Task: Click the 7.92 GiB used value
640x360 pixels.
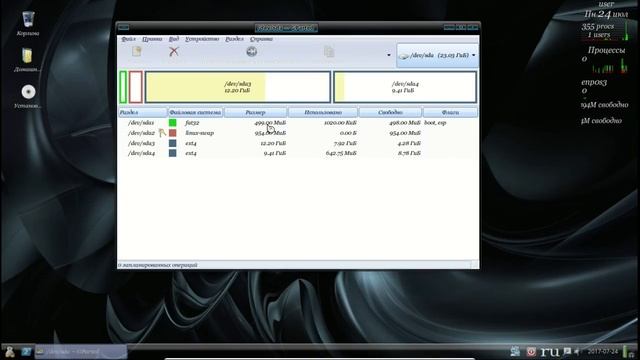Action: (345, 143)
